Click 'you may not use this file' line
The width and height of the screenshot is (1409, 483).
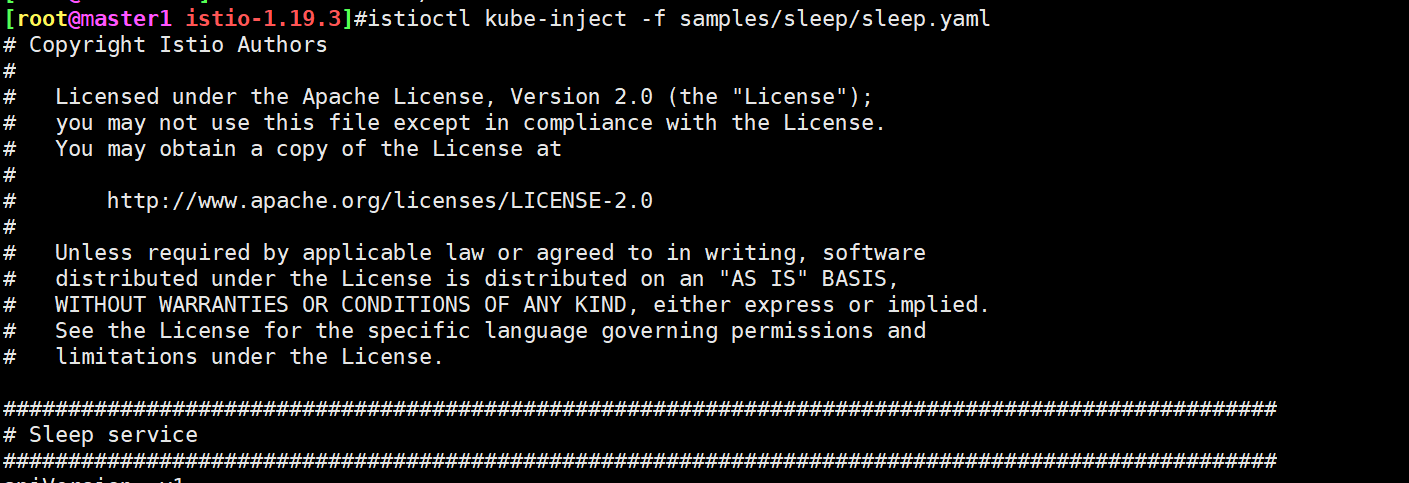[x=471, y=122]
